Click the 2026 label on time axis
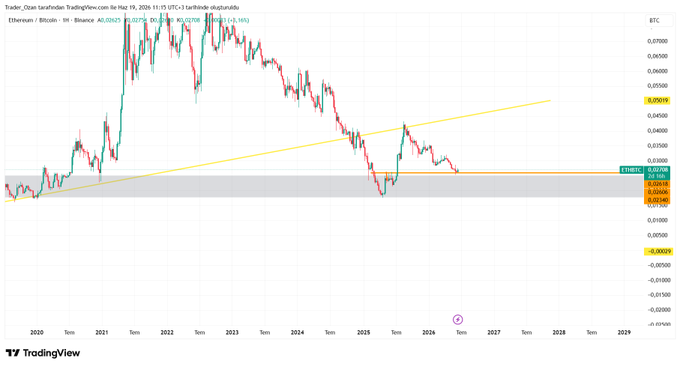The image size is (680, 367). pyautogui.click(x=428, y=333)
